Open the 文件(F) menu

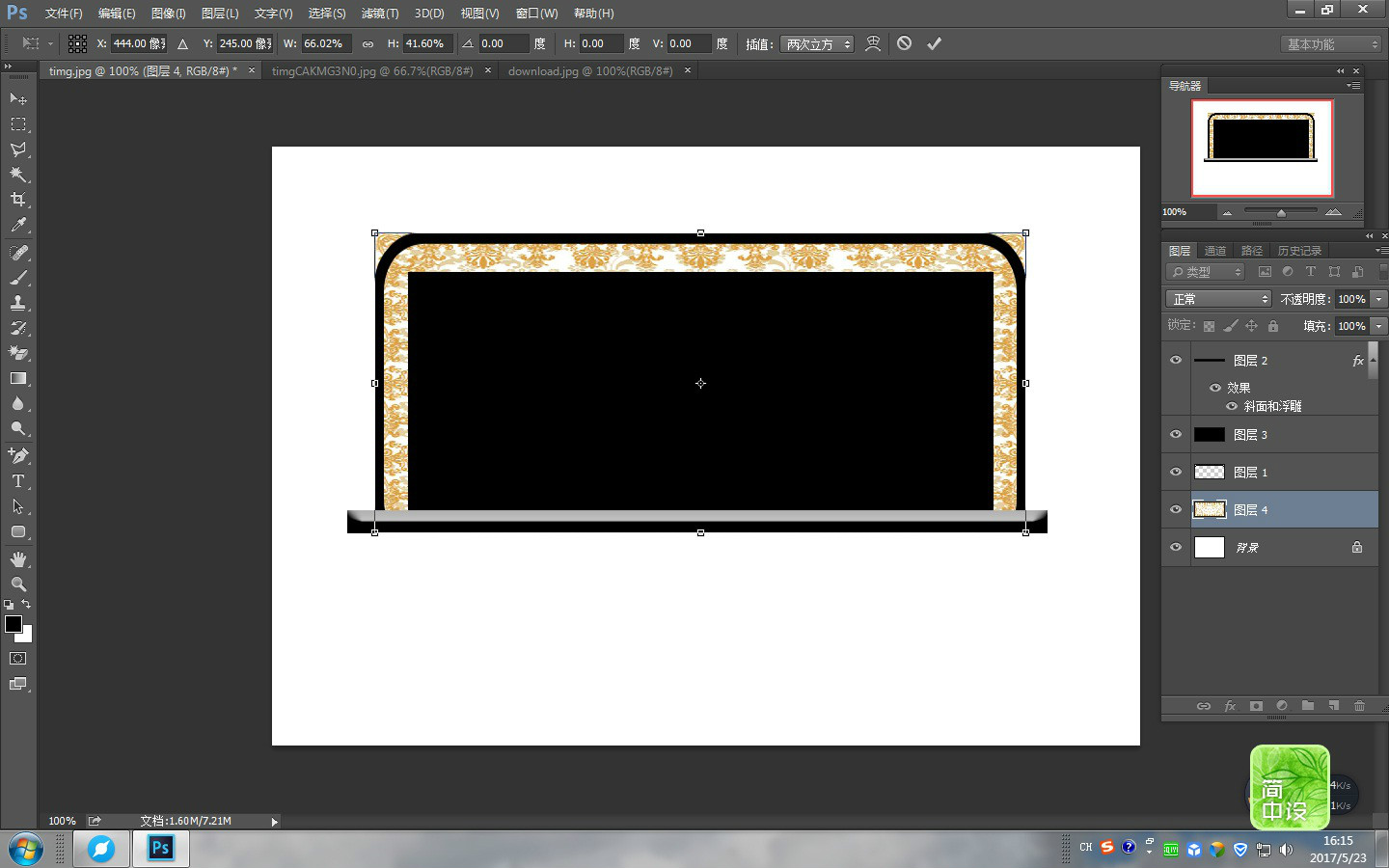click(64, 14)
